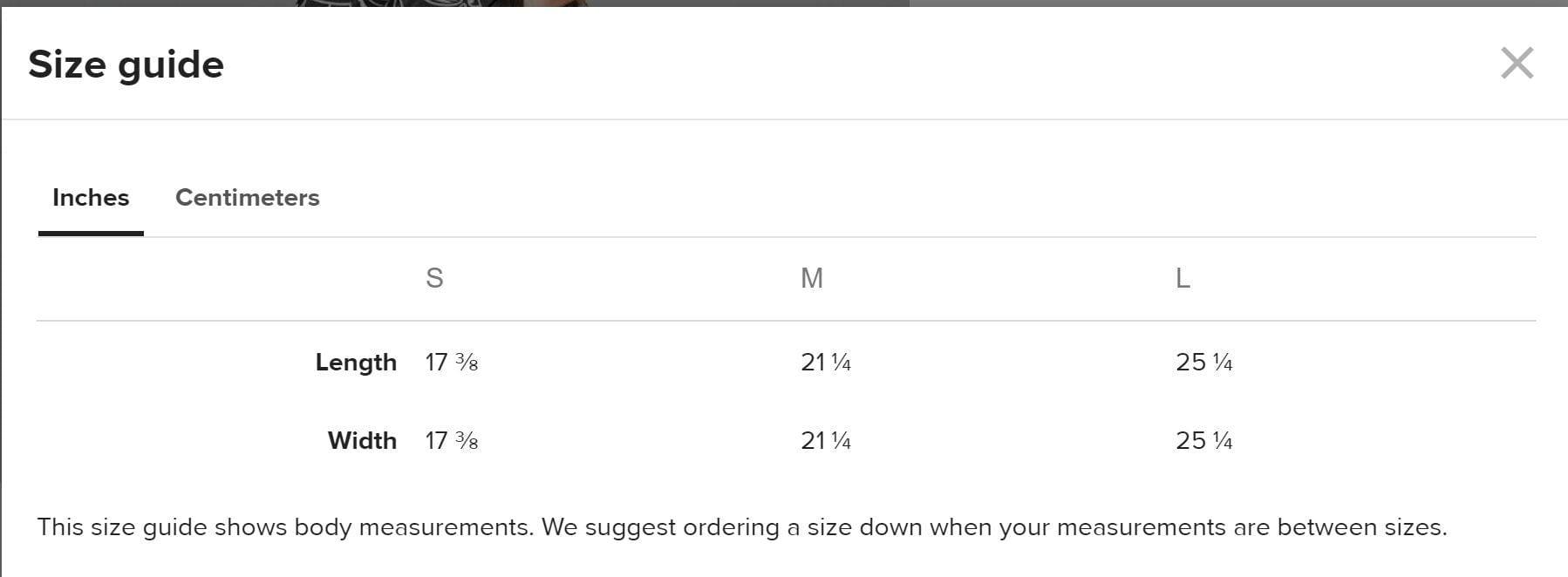
Task: Click the 'This size guide shows body measurements' sentence
Action: pyautogui.click(x=284, y=527)
